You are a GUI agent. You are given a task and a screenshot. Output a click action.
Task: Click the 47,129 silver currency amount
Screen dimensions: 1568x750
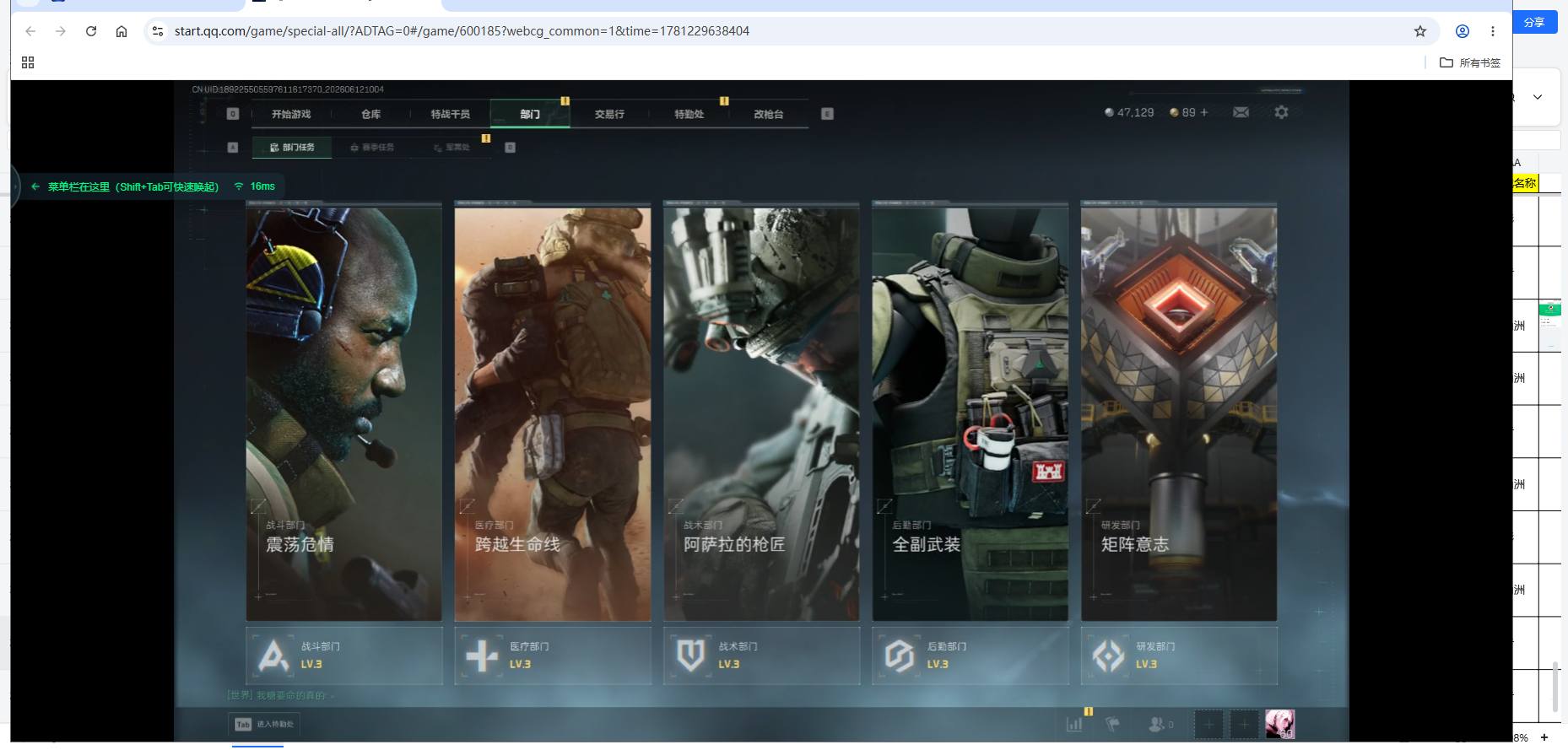[1135, 112]
